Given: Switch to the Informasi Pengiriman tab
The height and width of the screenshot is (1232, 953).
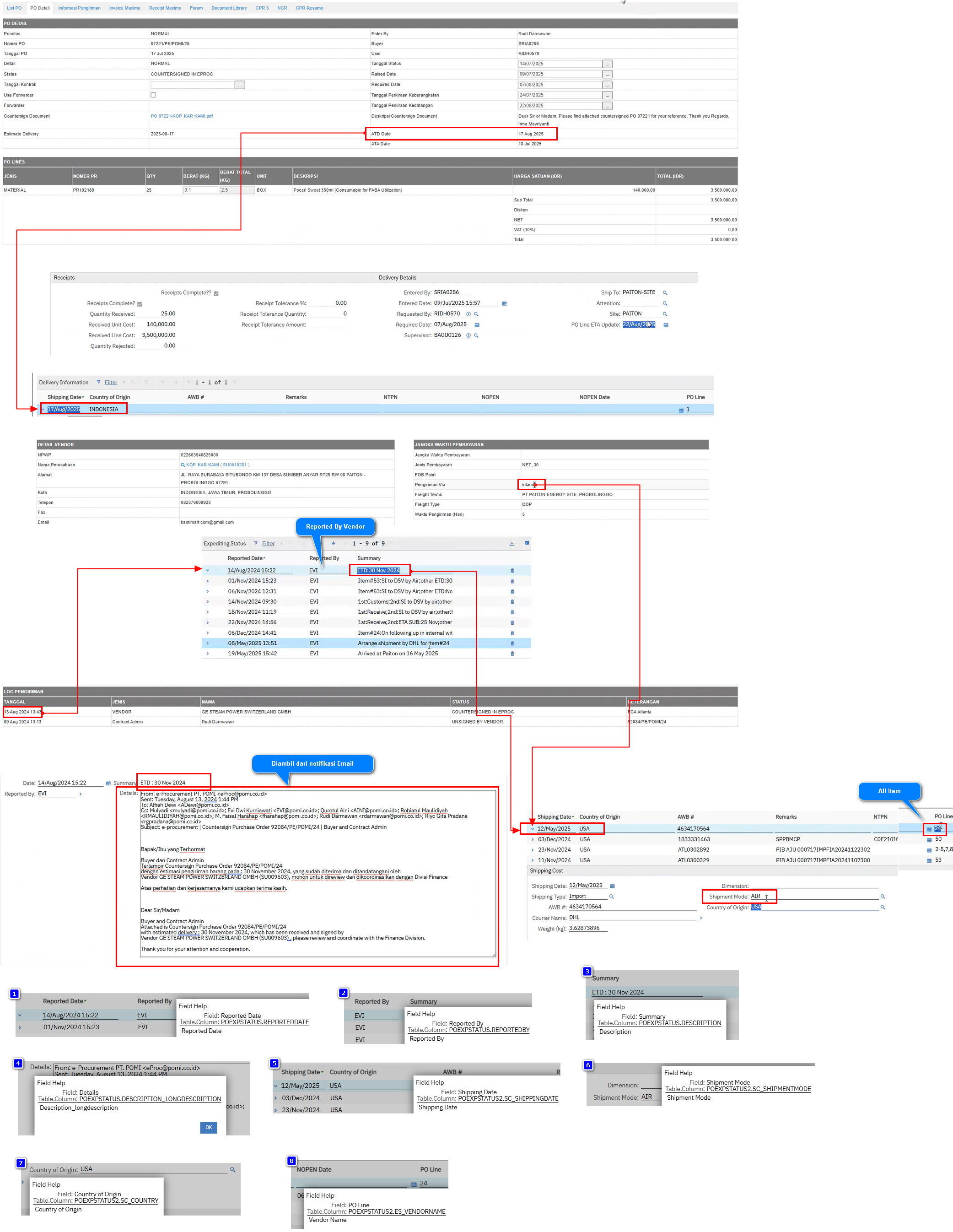Looking at the screenshot, I should [79, 8].
